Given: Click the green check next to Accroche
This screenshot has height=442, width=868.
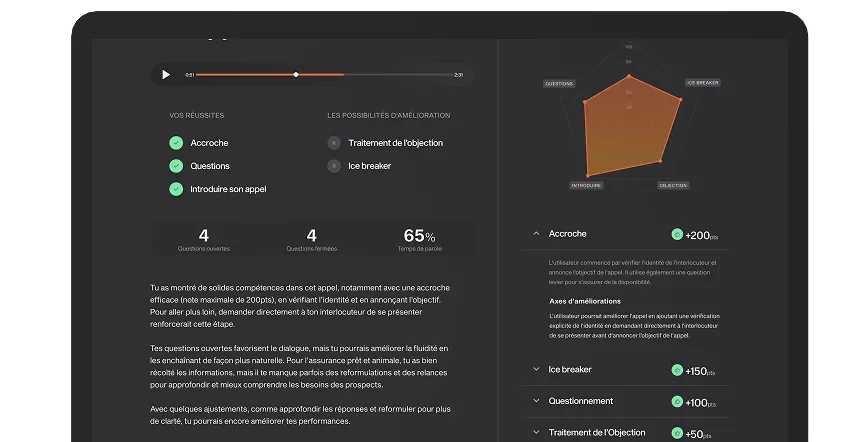Looking at the screenshot, I should point(176,143).
